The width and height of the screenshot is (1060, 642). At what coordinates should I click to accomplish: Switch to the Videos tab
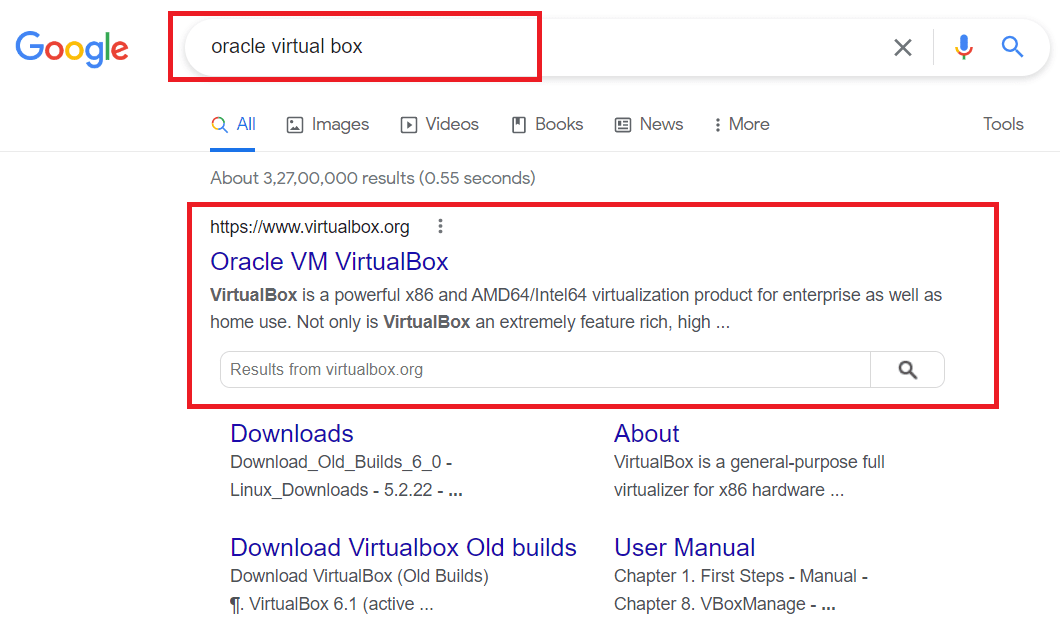click(439, 124)
